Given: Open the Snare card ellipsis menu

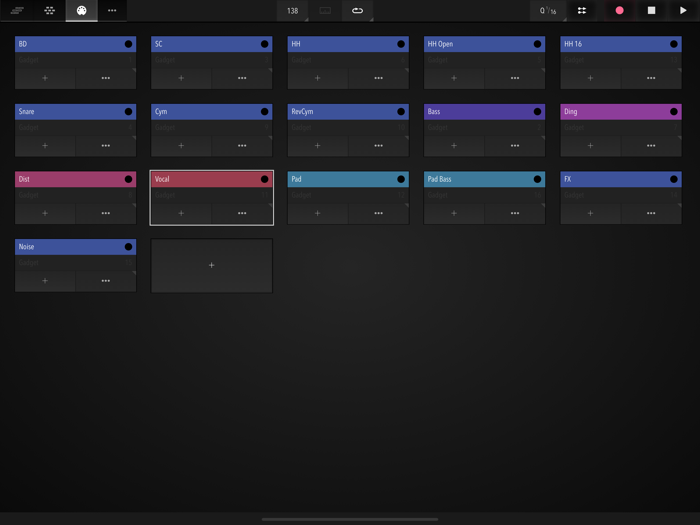Looking at the screenshot, I should 106,146.
